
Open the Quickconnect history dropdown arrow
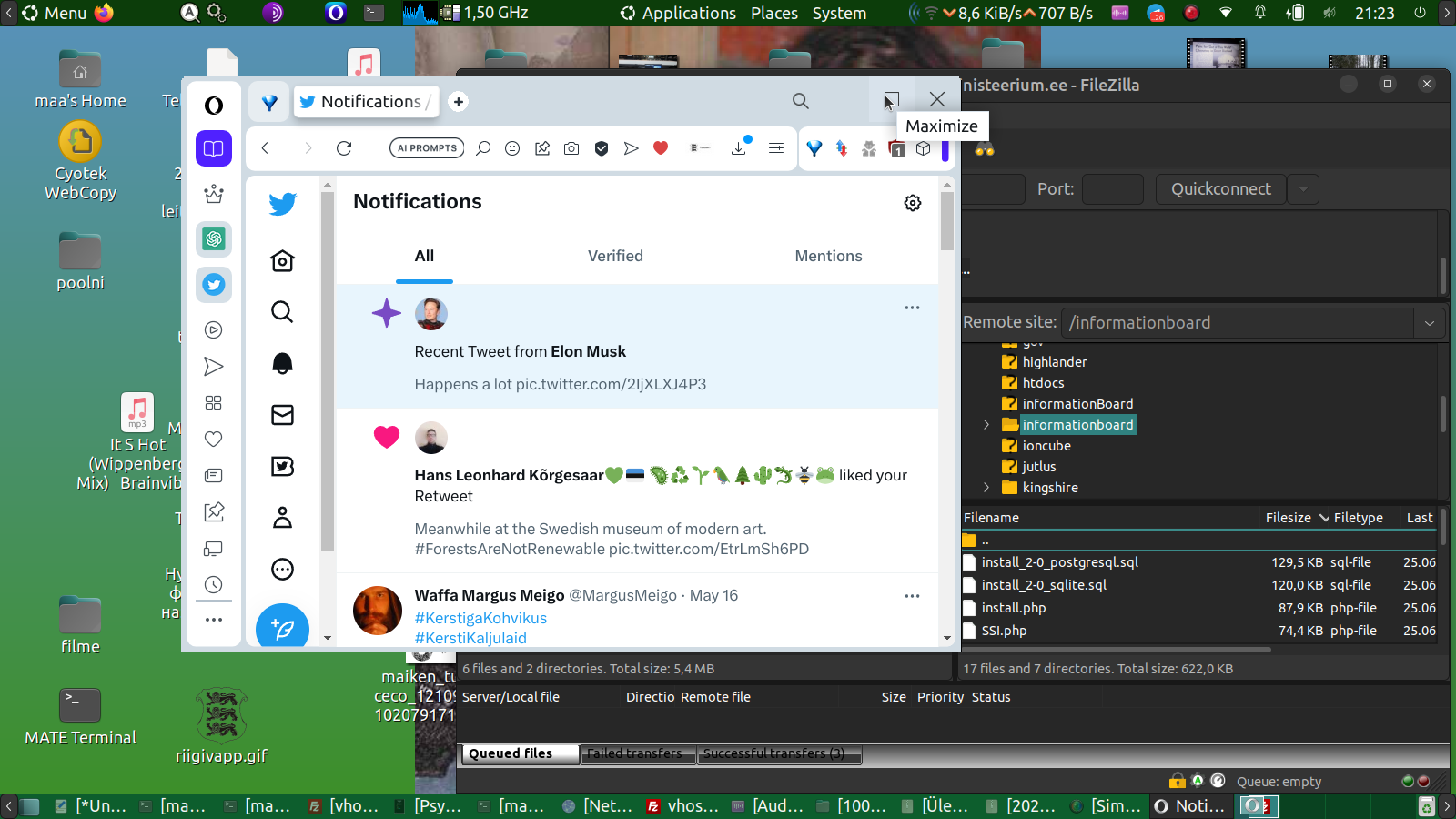click(x=1303, y=189)
